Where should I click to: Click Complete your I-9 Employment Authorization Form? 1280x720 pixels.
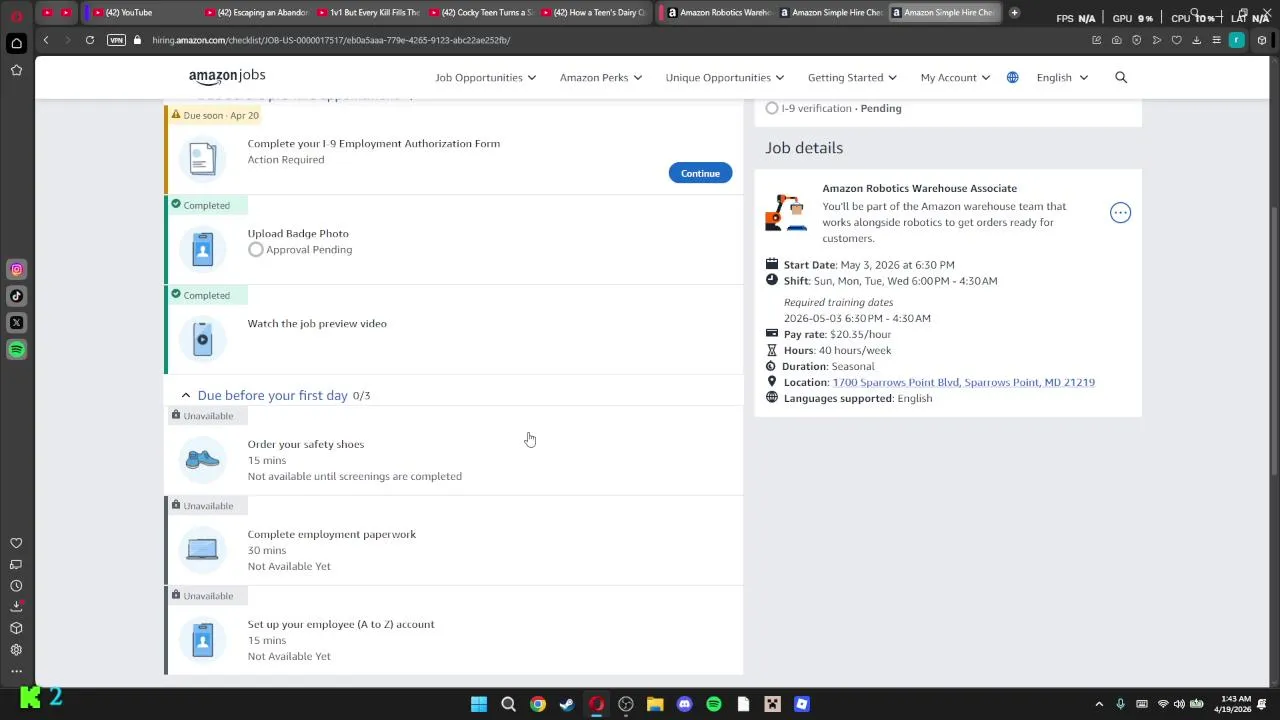point(373,143)
